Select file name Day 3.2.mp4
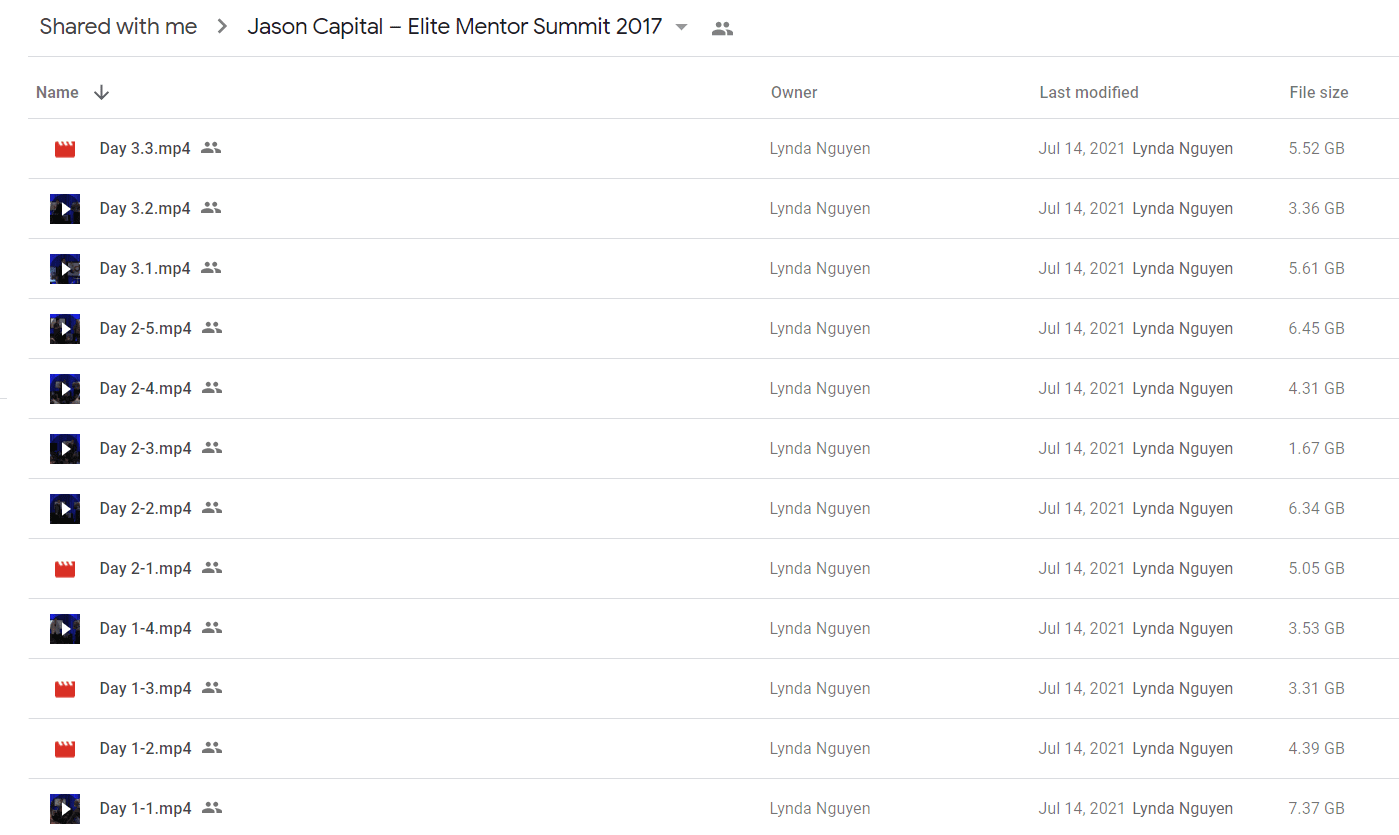 [145, 209]
